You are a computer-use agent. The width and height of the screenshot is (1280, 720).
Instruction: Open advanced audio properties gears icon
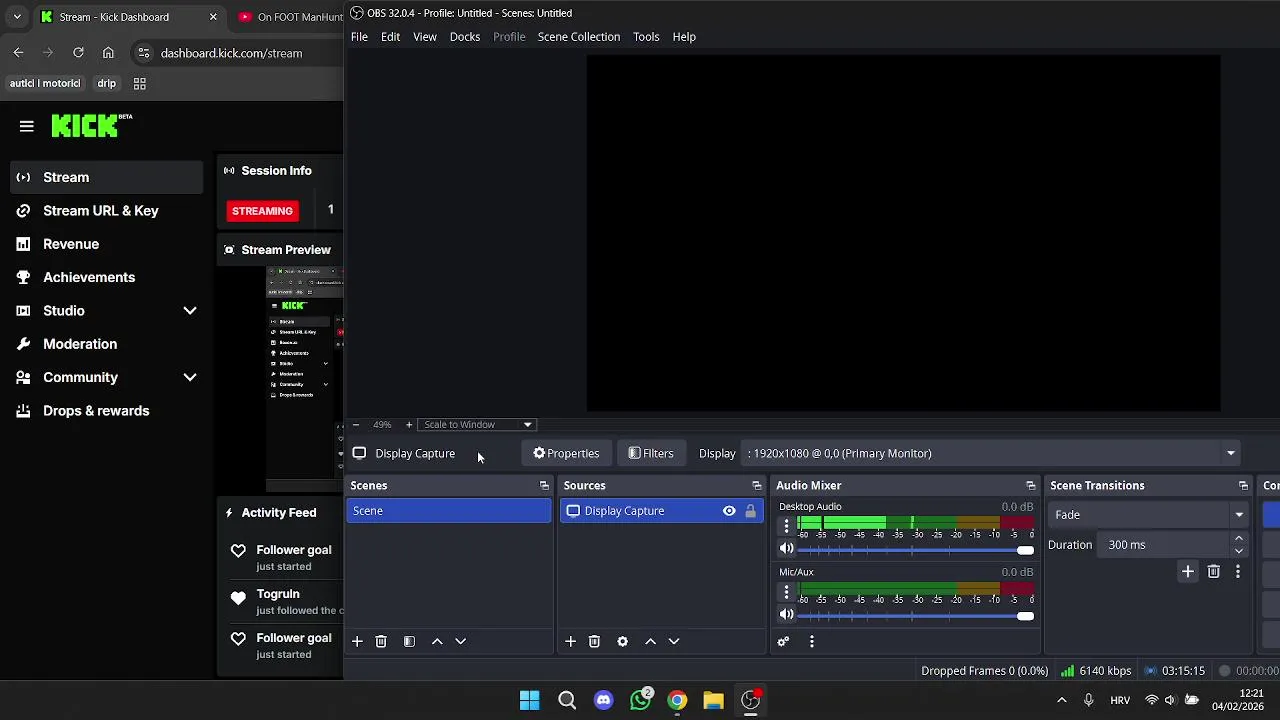click(x=783, y=641)
